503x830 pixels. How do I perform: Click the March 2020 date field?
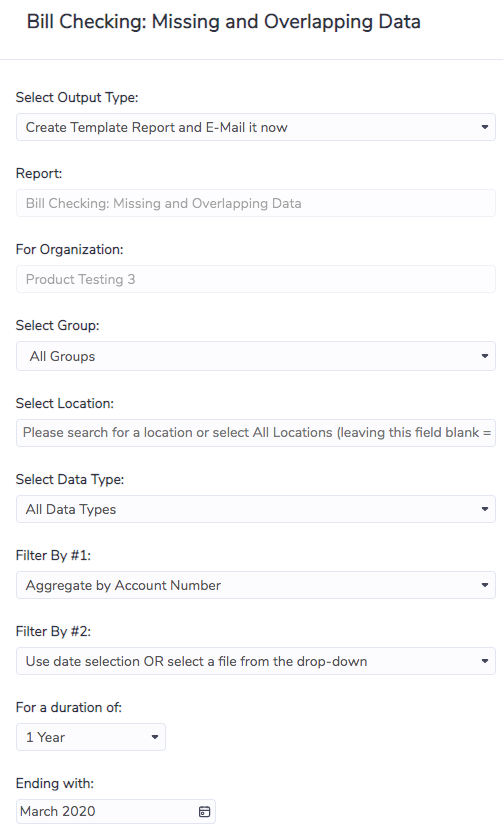tap(115, 811)
